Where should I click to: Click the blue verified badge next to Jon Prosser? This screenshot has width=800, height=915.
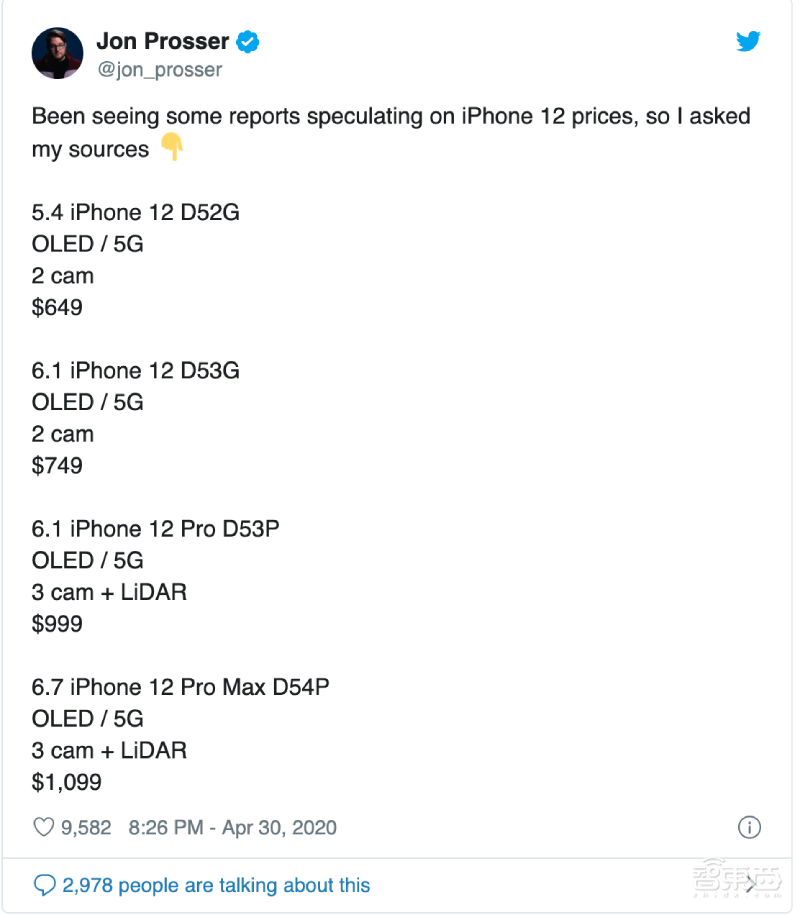click(x=245, y=41)
